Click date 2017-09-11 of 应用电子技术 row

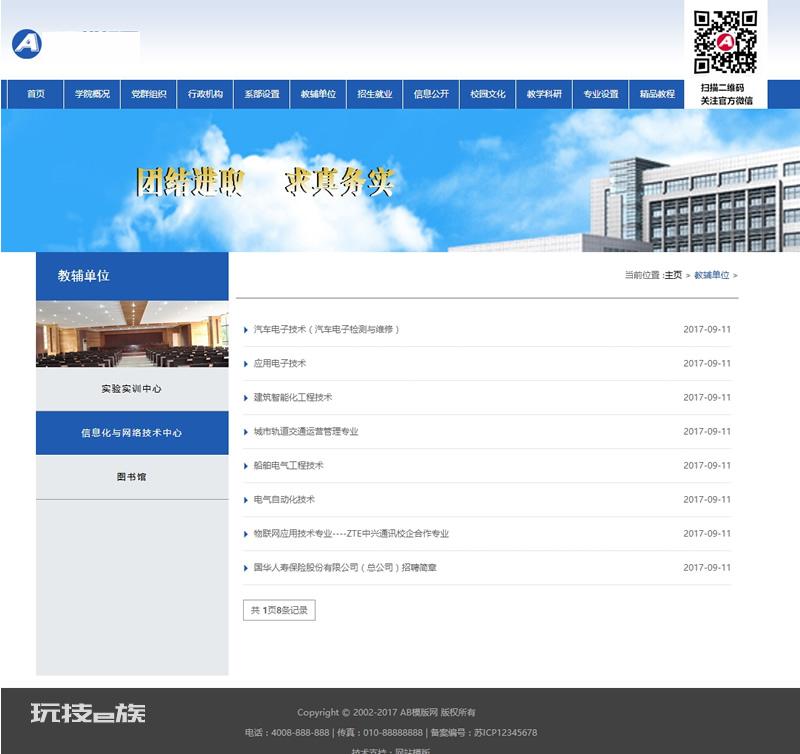pos(707,363)
